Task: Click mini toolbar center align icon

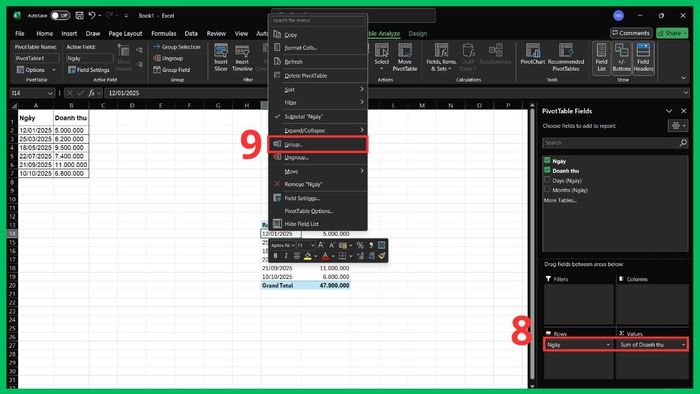Action: [x=296, y=256]
